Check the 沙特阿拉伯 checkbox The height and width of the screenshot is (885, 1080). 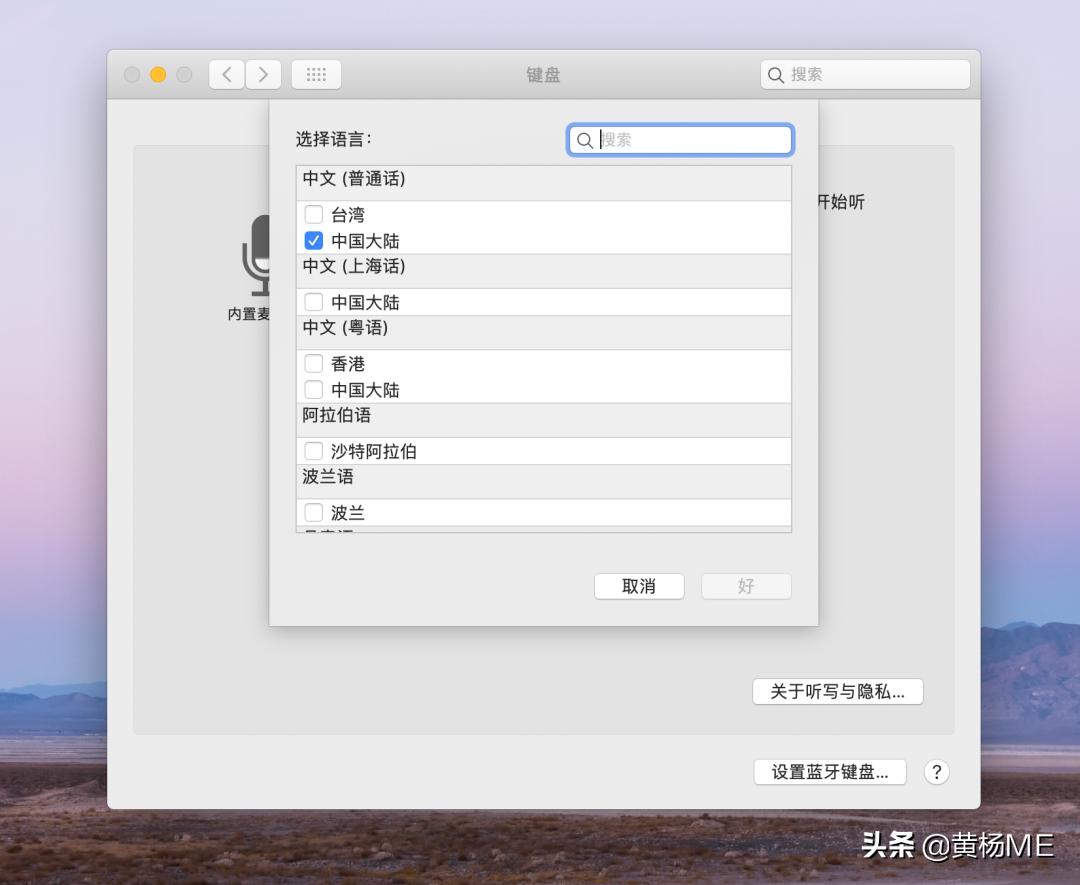click(x=314, y=450)
